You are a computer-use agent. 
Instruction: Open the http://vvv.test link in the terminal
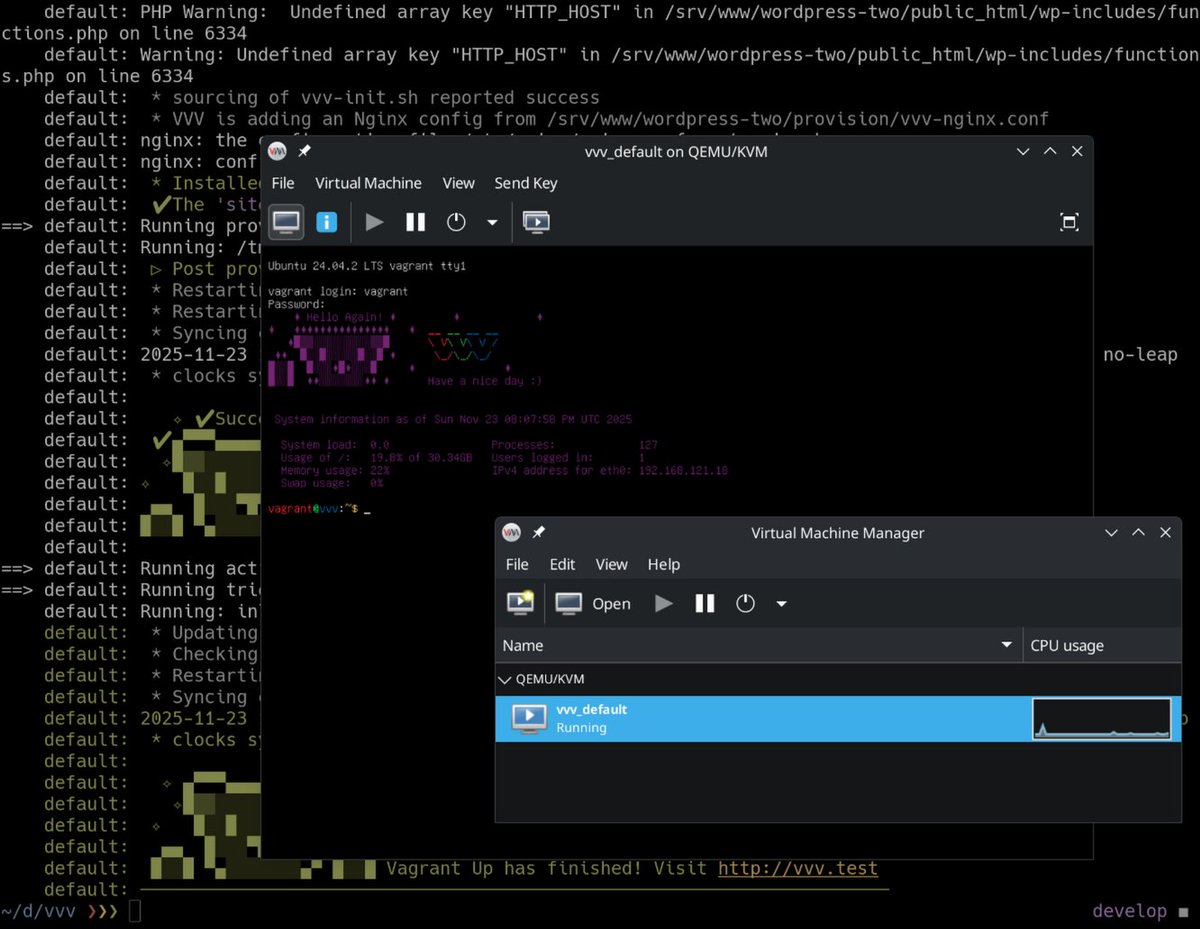click(798, 868)
